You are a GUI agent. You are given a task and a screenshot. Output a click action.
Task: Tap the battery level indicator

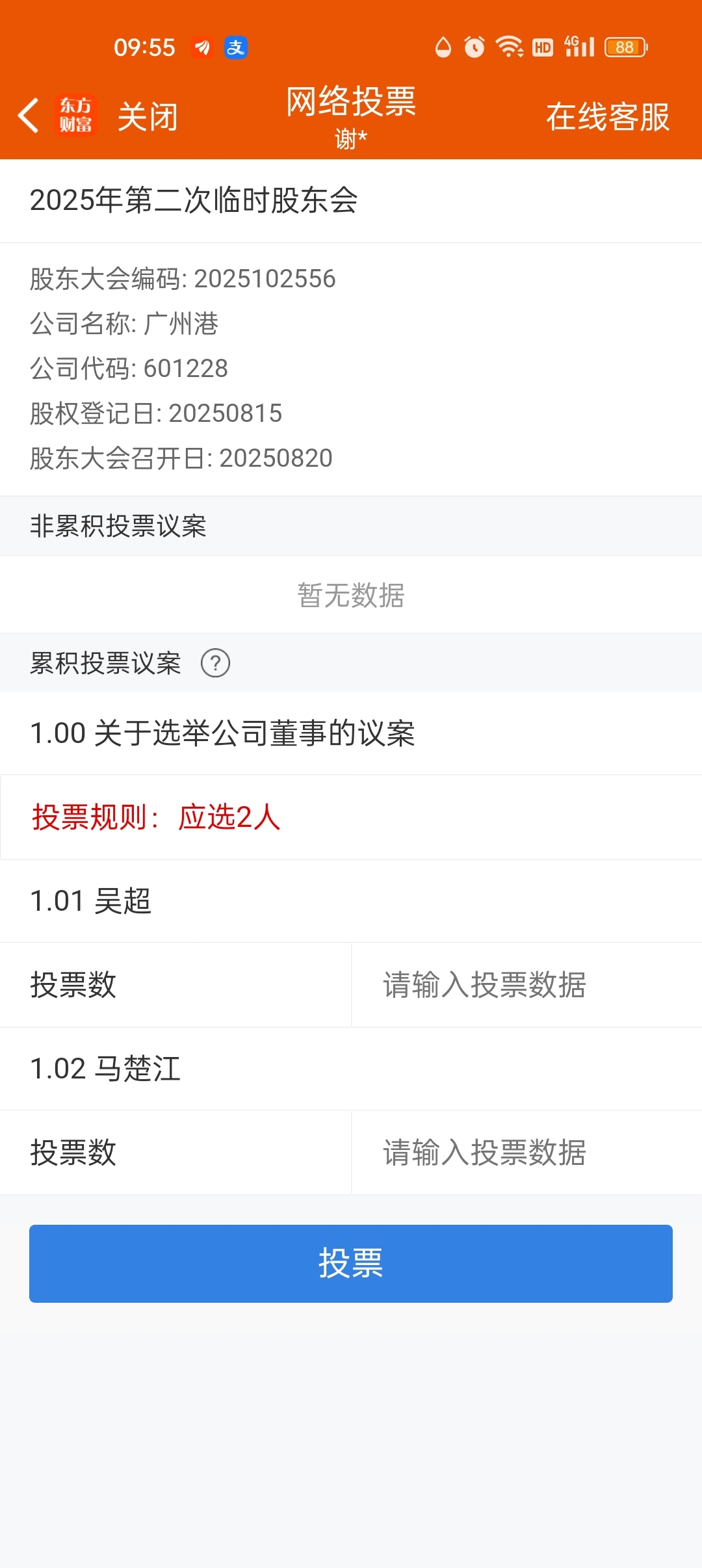pos(626,47)
